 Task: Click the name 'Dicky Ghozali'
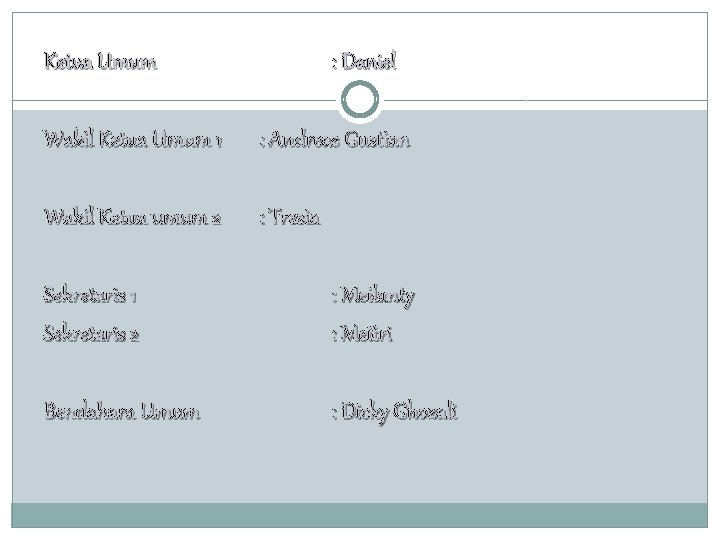pos(399,412)
